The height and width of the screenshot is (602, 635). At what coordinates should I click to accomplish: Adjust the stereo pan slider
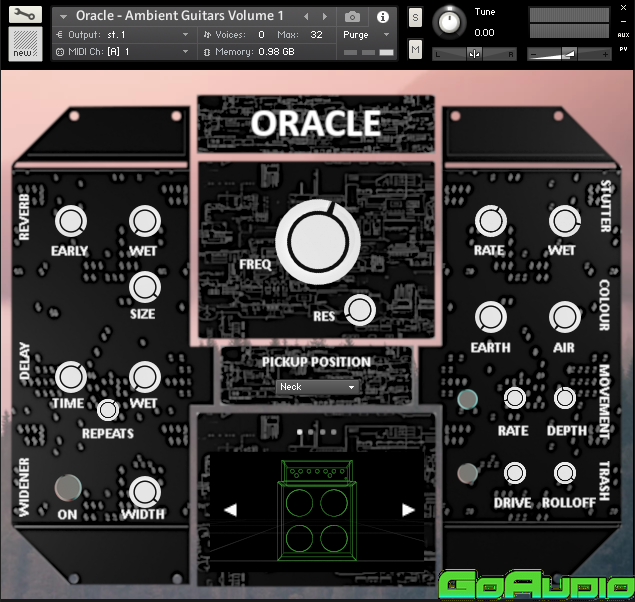[474, 54]
